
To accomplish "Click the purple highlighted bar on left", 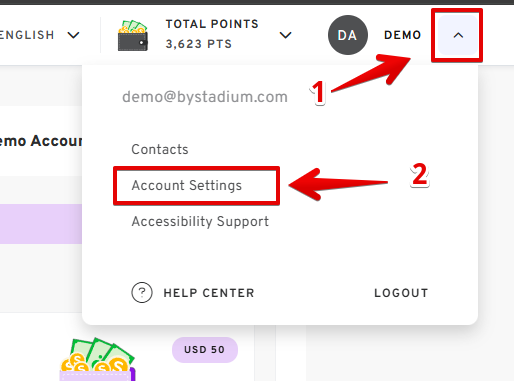I will click(41, 224).
